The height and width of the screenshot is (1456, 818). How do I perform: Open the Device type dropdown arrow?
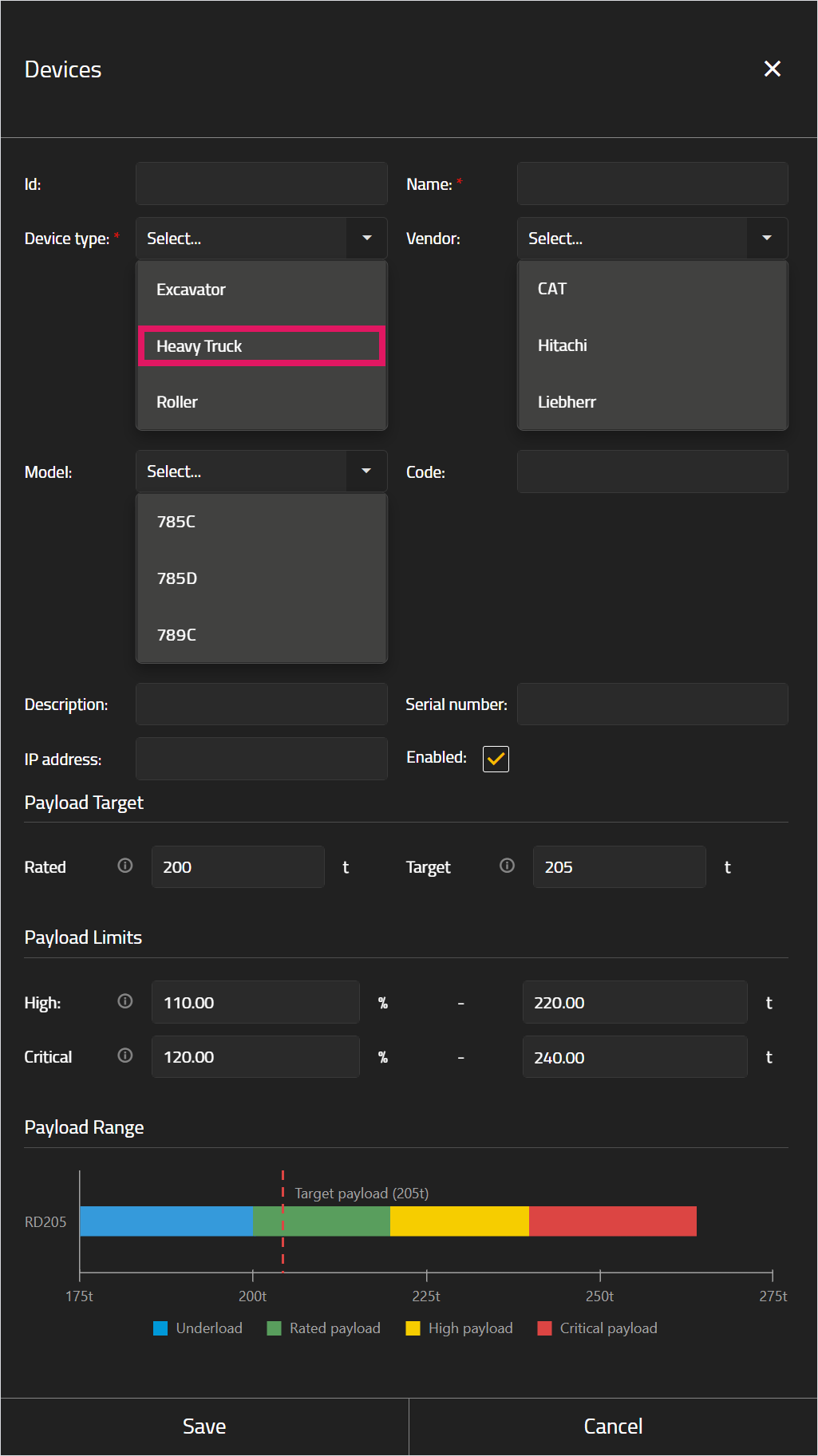click(x=366, y=238)
